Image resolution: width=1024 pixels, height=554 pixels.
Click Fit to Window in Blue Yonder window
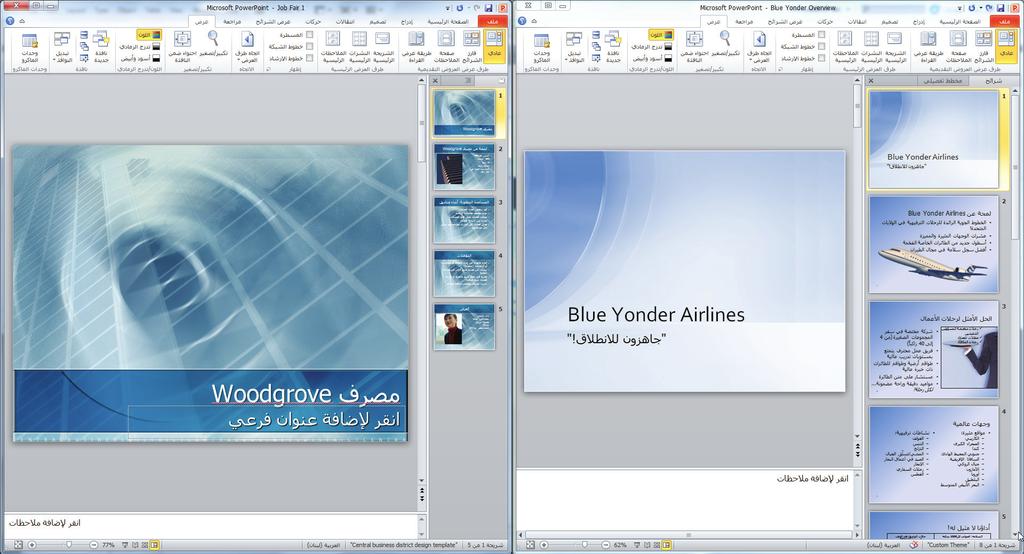tap(694, 46)
